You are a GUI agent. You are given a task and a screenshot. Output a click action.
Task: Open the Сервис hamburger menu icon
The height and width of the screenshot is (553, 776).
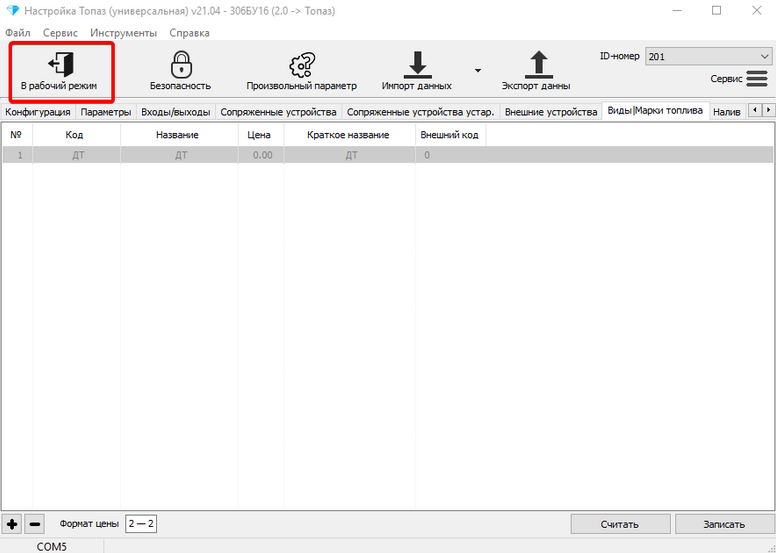pyautogui.click(x=757, y=78)
